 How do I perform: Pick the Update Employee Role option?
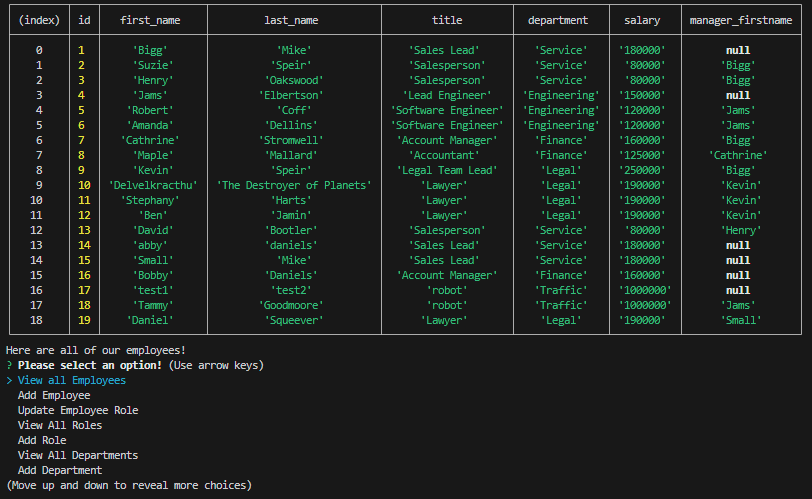coord(78,410)
